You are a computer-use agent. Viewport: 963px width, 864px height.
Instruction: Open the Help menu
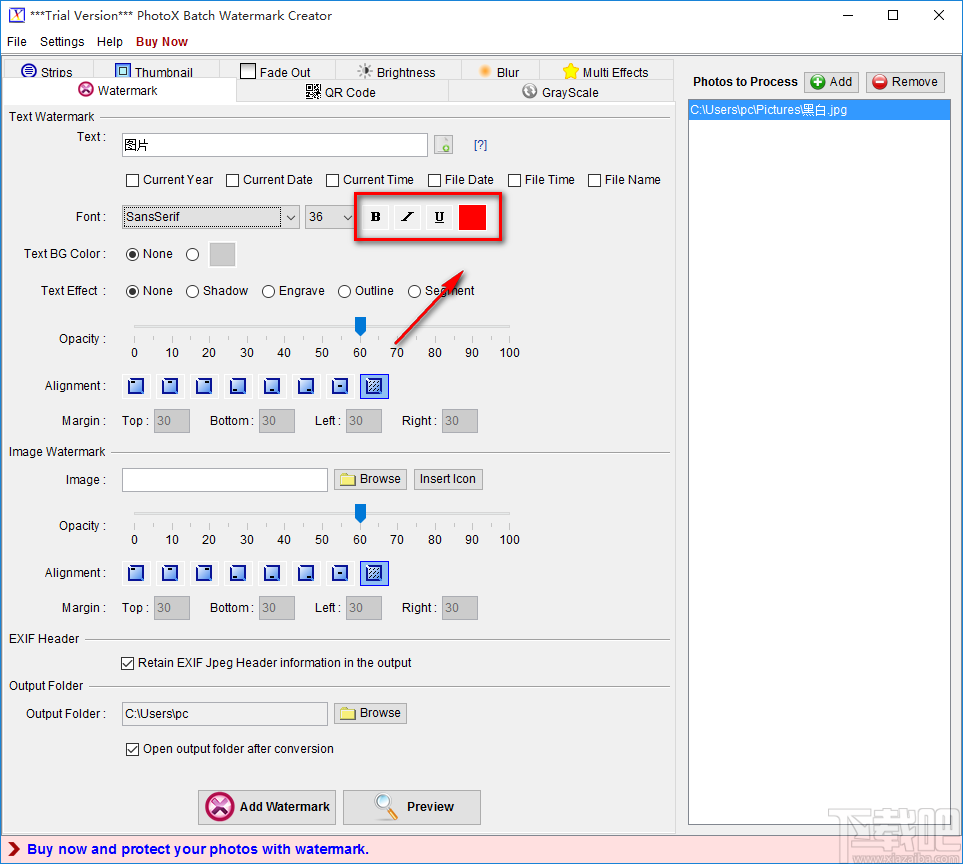(110, 42)
